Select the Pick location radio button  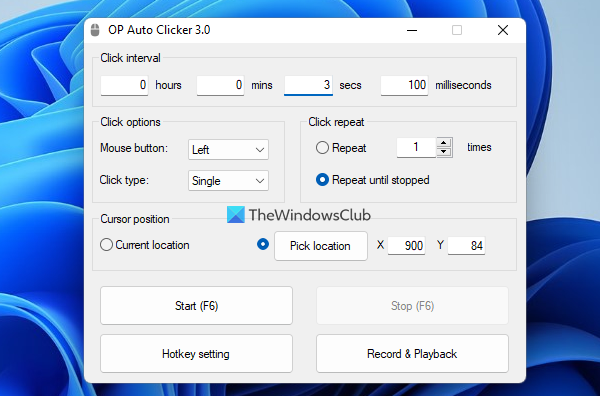(263, 244)
